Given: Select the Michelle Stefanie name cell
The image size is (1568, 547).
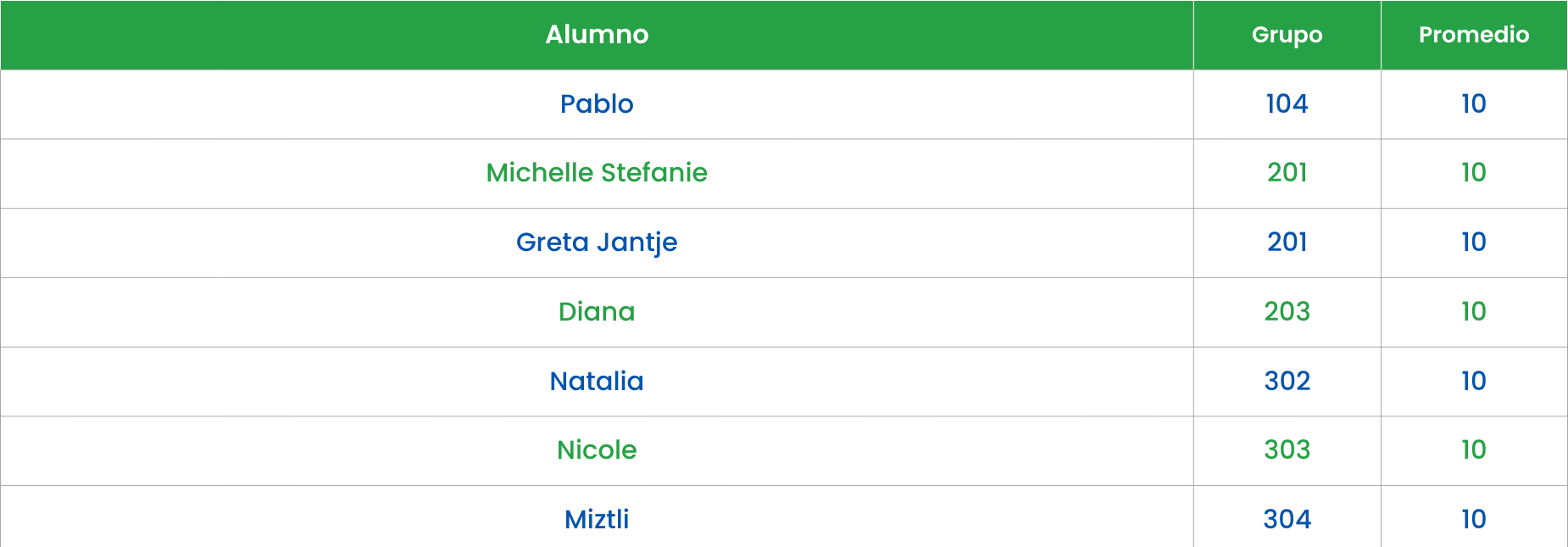Looking at the screenshot, I should 597,173.
